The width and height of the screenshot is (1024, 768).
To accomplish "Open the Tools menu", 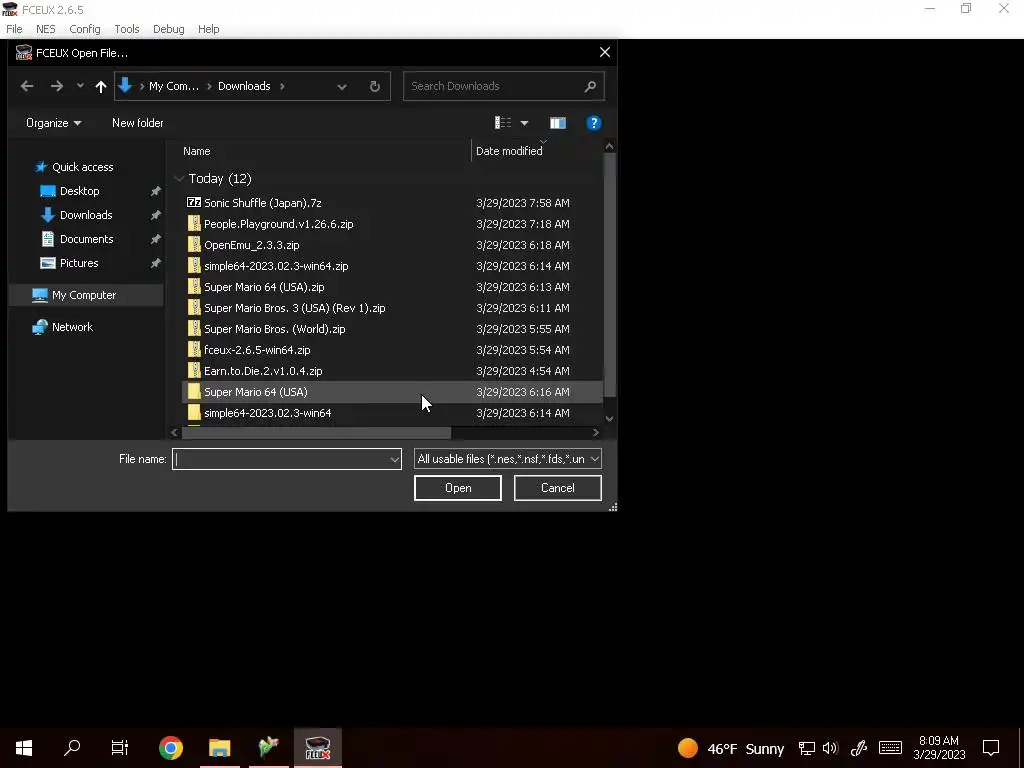I will point(127,29).
